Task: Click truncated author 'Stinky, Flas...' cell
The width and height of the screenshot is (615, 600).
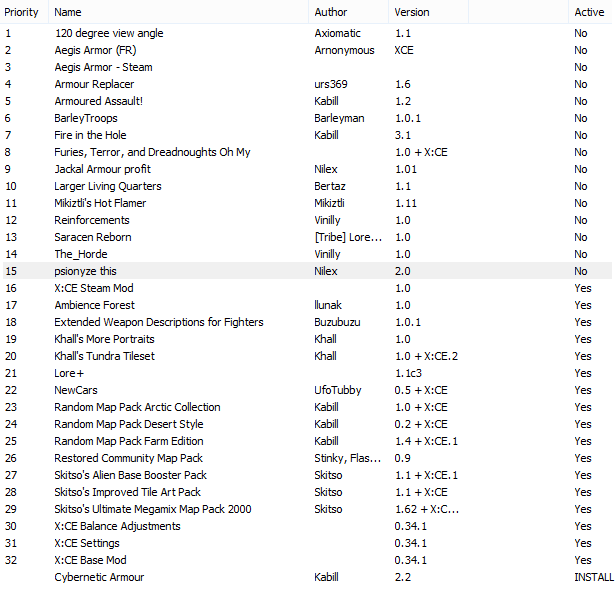Action: pos(348,458)
